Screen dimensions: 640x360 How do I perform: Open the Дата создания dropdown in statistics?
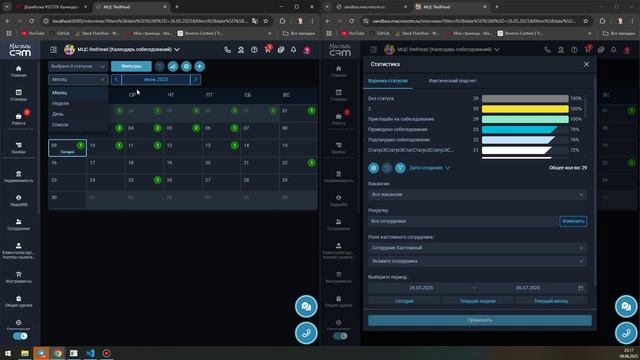(429, 168)
